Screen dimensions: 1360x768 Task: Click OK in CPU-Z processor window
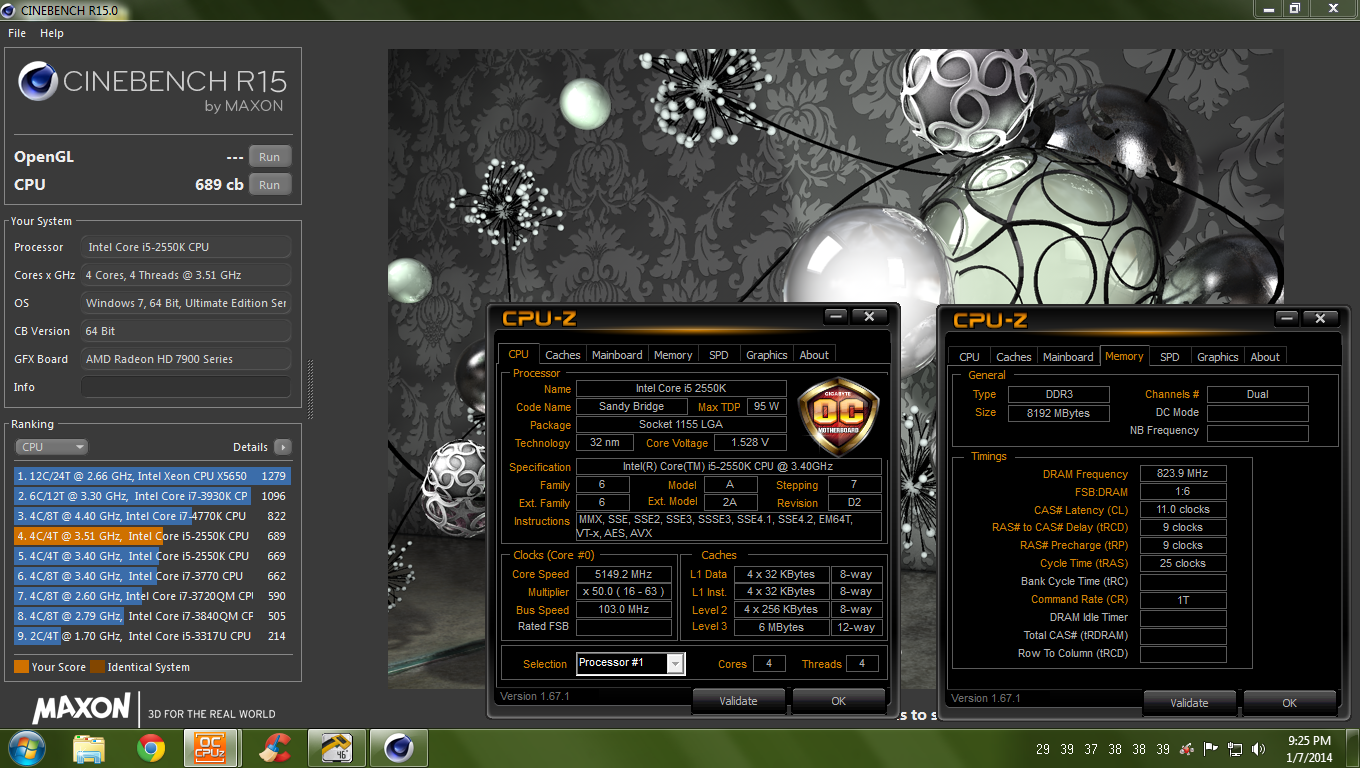pos(838,701)
